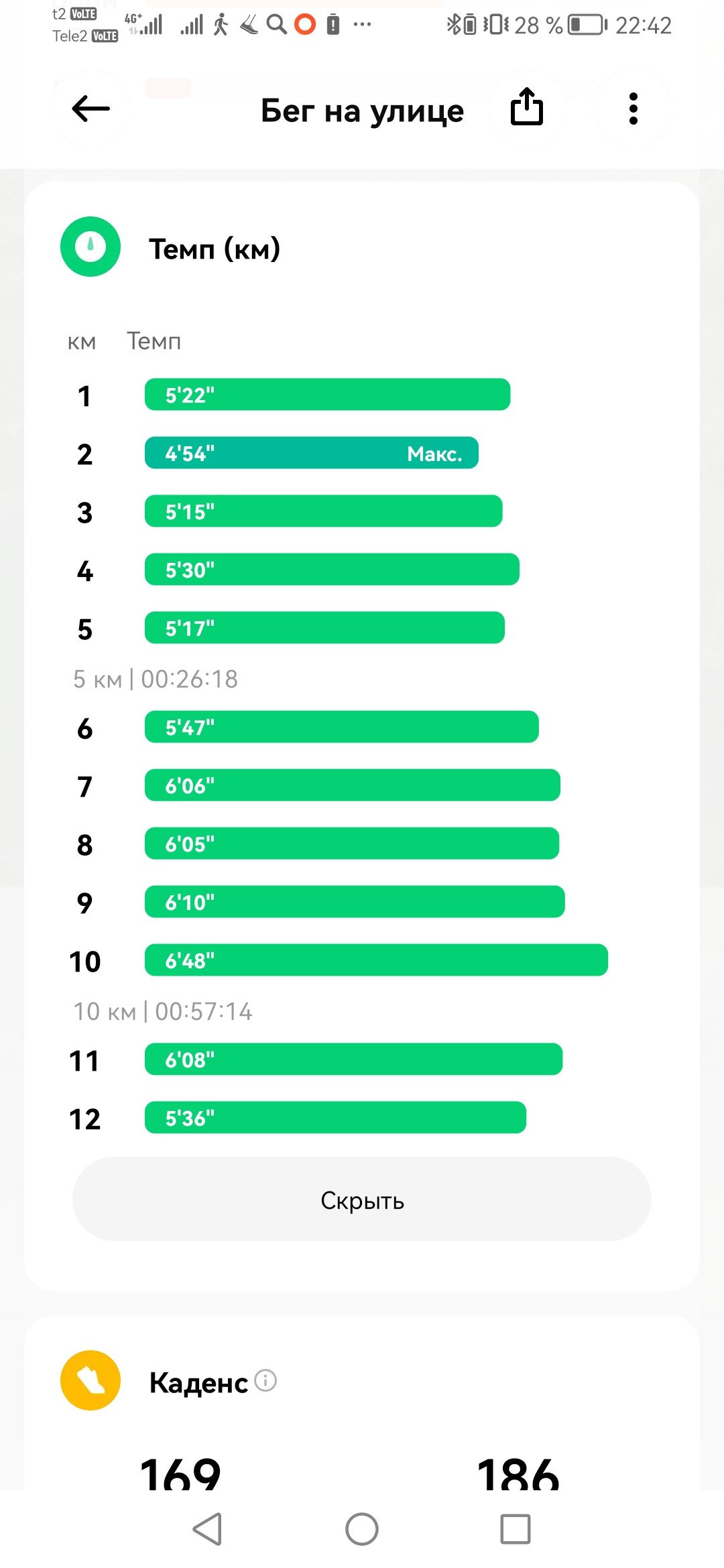This screenshot has width=724, height=1568.
Task: Open the info icon next to Каденс
Action: [265, 1380]
